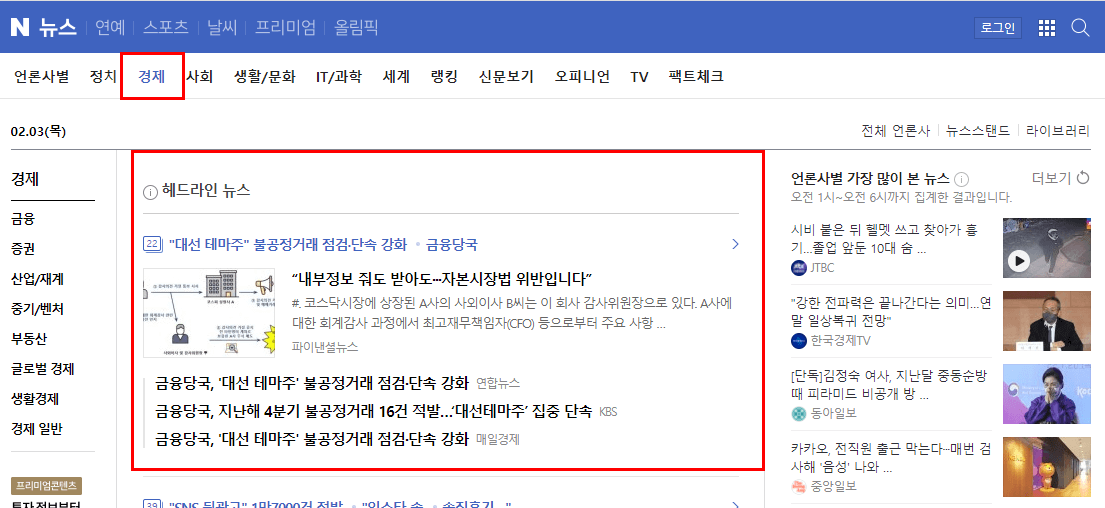Go to 연예 section

(110, 27)
